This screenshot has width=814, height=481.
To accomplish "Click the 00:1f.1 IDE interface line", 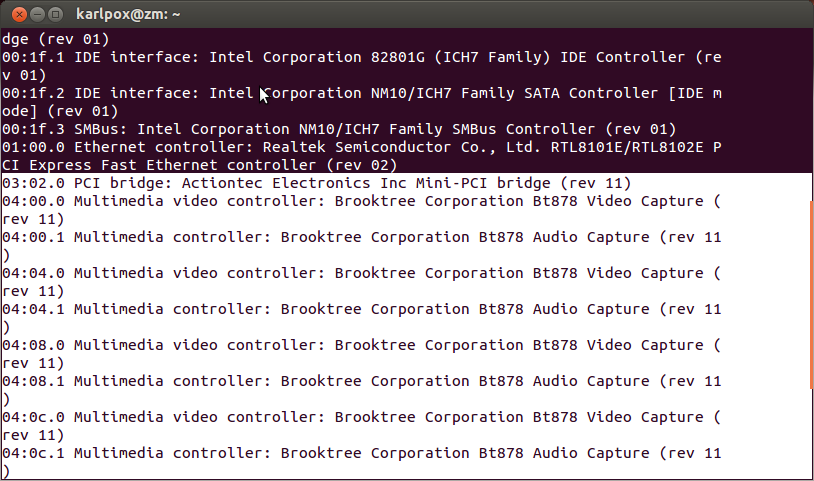I will click(360, 58).
